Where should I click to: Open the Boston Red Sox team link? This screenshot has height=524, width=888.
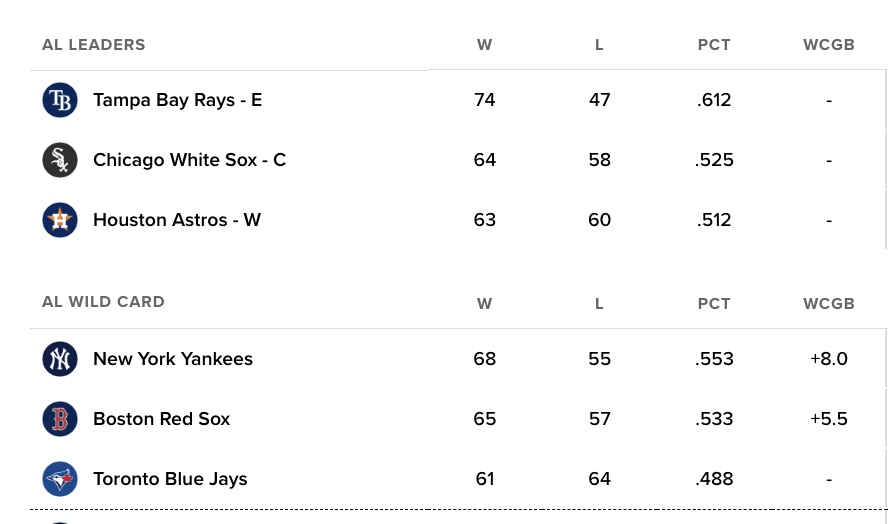(161, 419)
